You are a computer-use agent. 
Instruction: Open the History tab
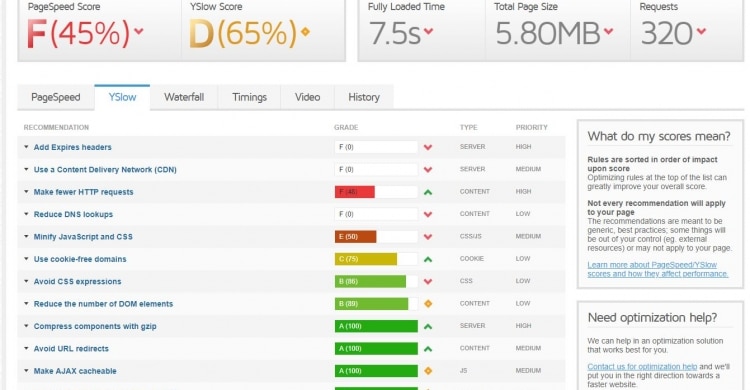[x=364, y=97]
